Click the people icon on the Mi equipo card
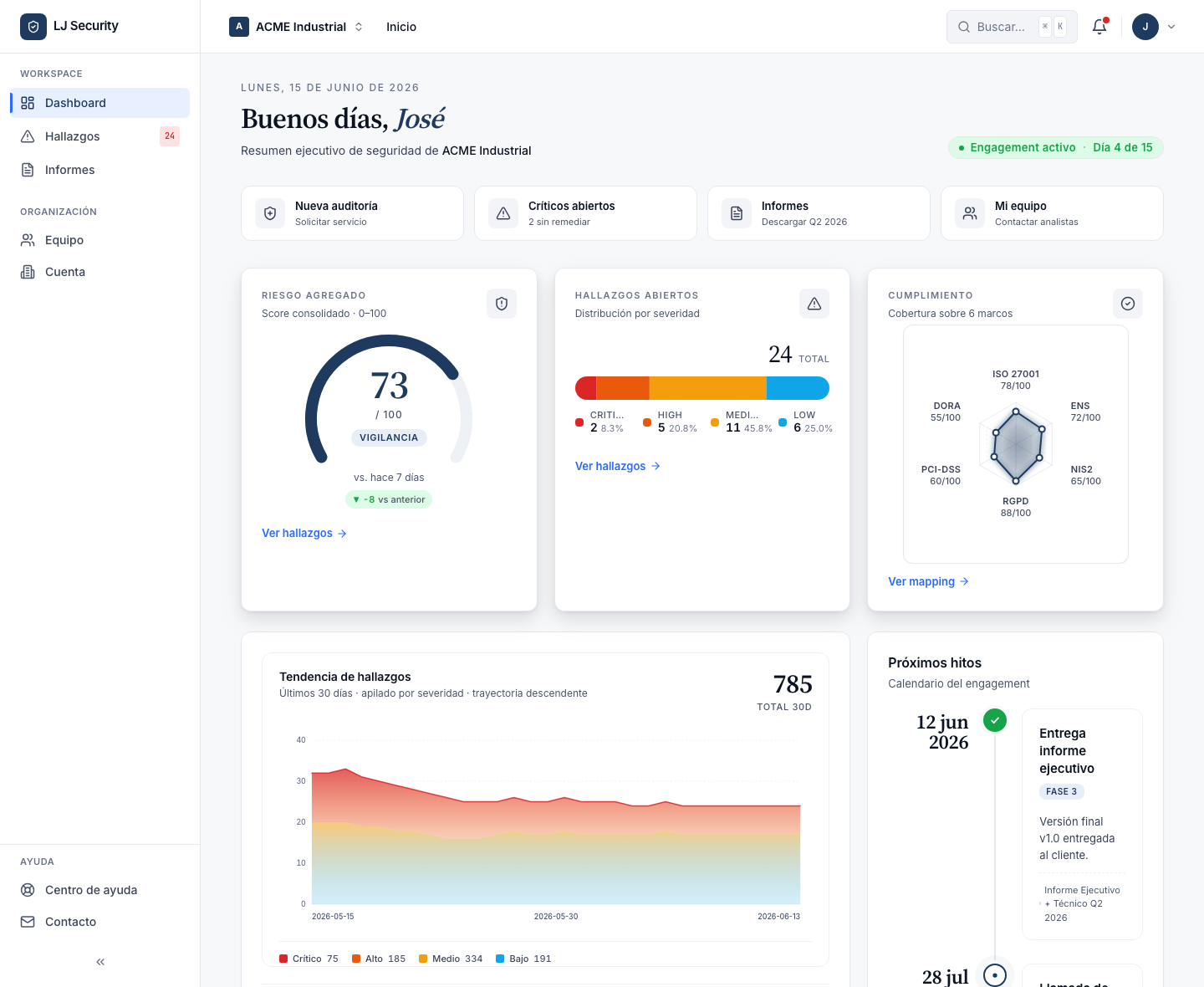1204x987 pixels. pyautogui.click(x=970, y=213)
